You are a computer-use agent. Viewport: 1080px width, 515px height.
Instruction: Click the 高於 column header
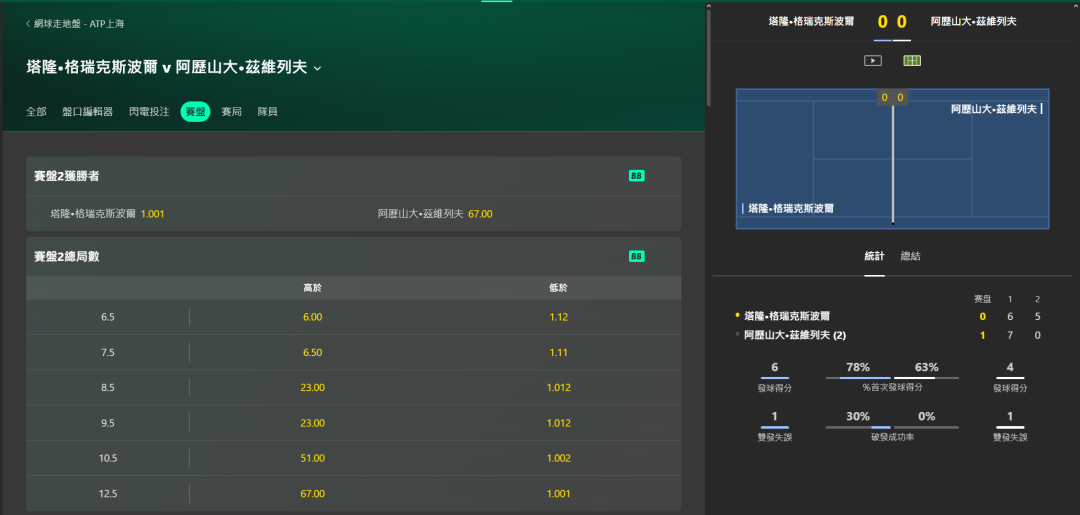(313, 288)
